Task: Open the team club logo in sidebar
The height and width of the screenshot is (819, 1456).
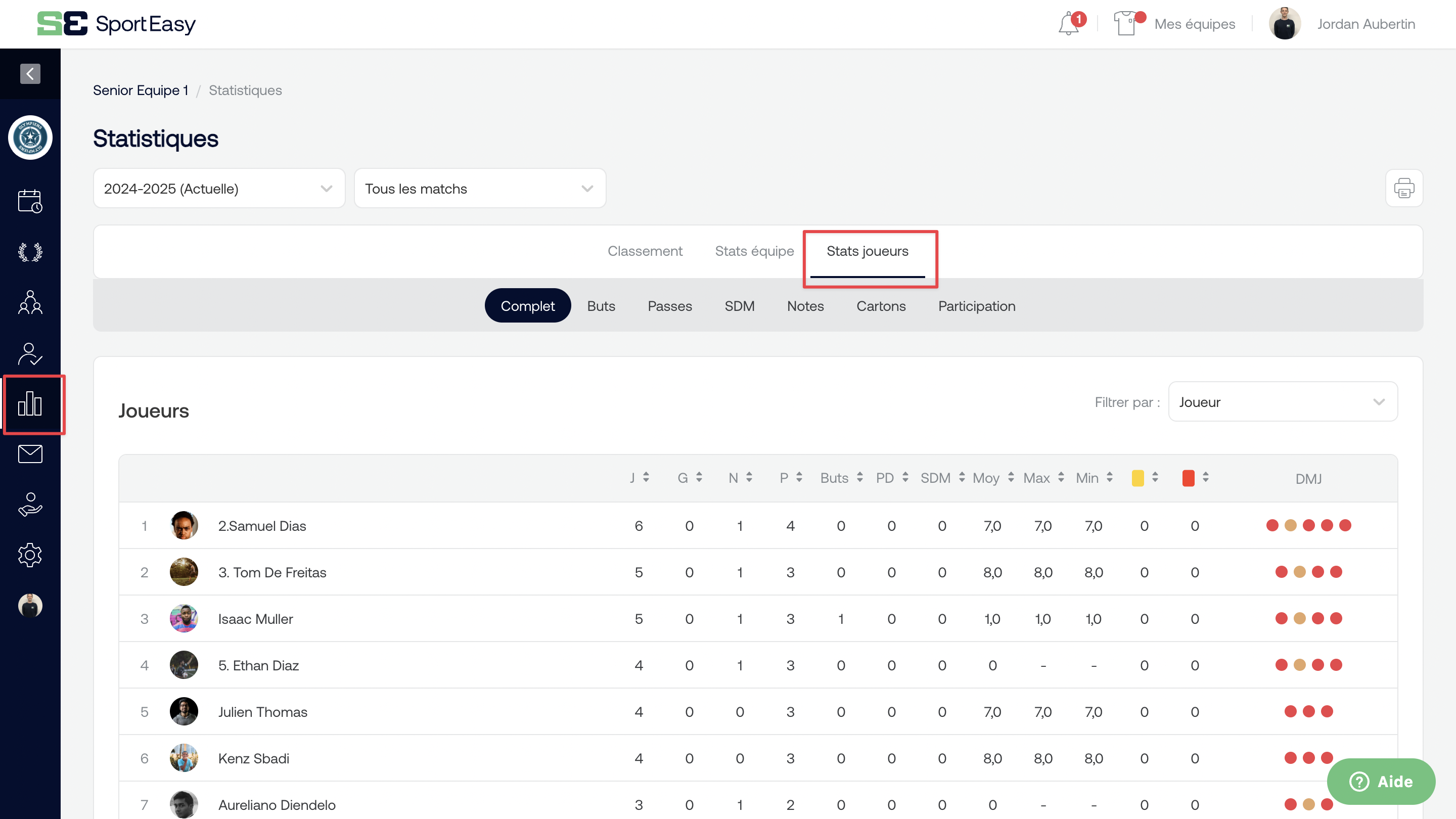Action: pos(30,138)
